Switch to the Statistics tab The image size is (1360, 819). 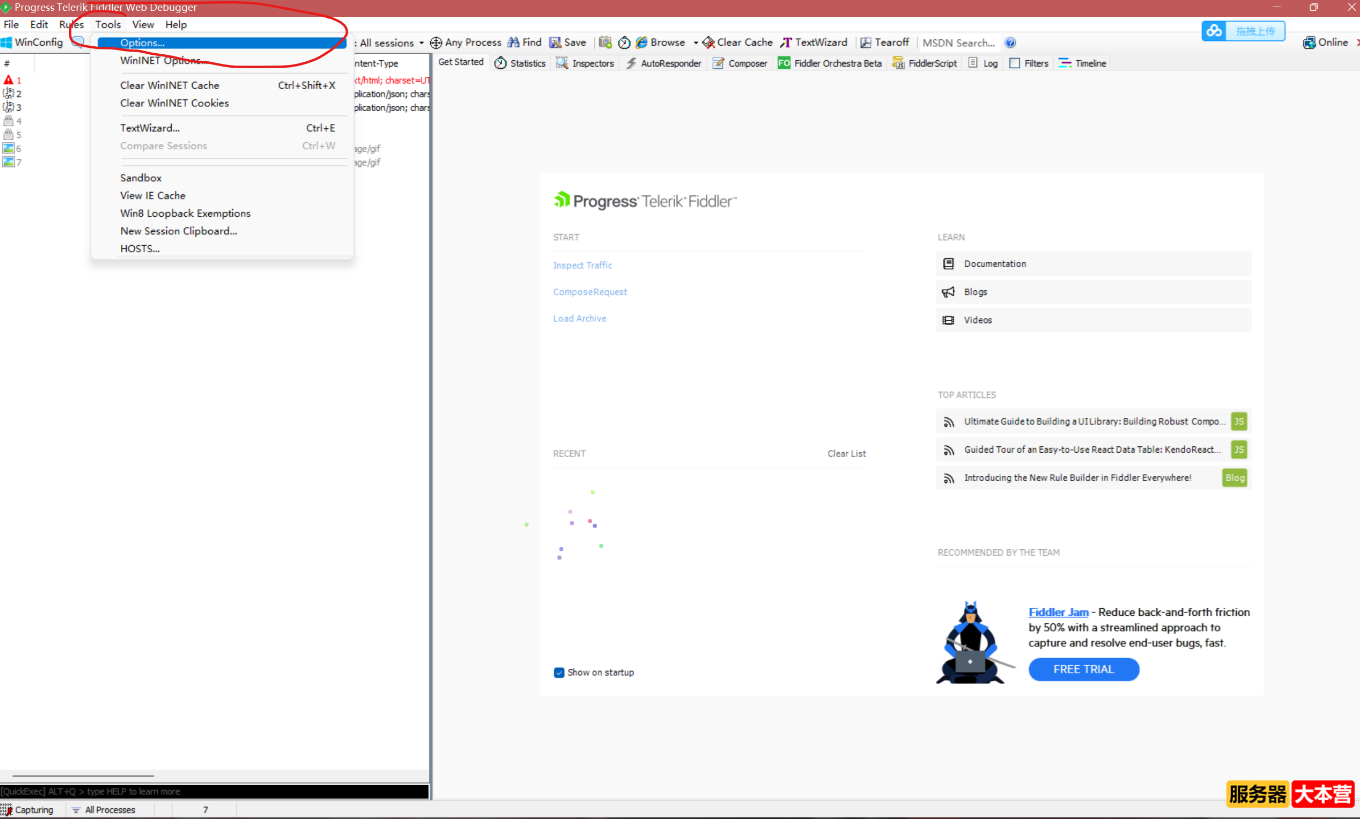point(520,63)
